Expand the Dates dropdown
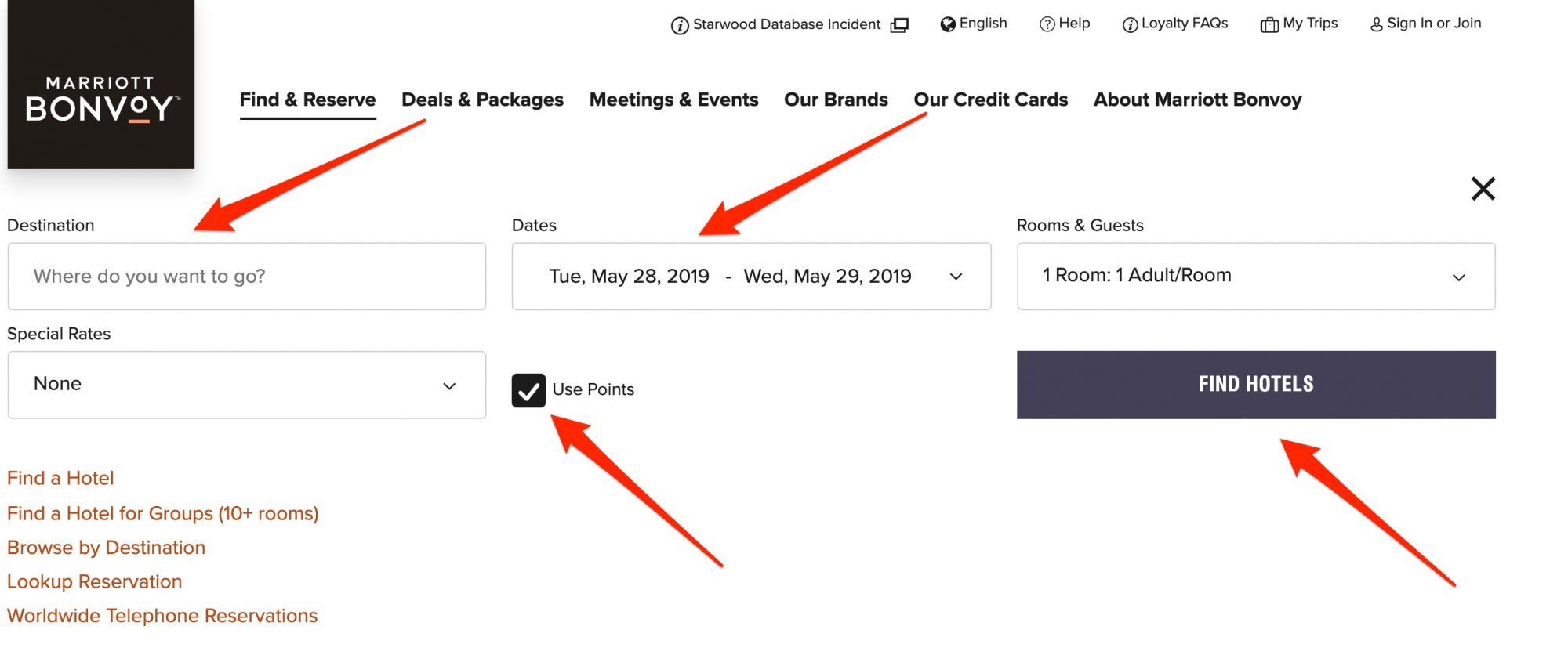This screenshot has height=655, width=1568. (751, 277)
